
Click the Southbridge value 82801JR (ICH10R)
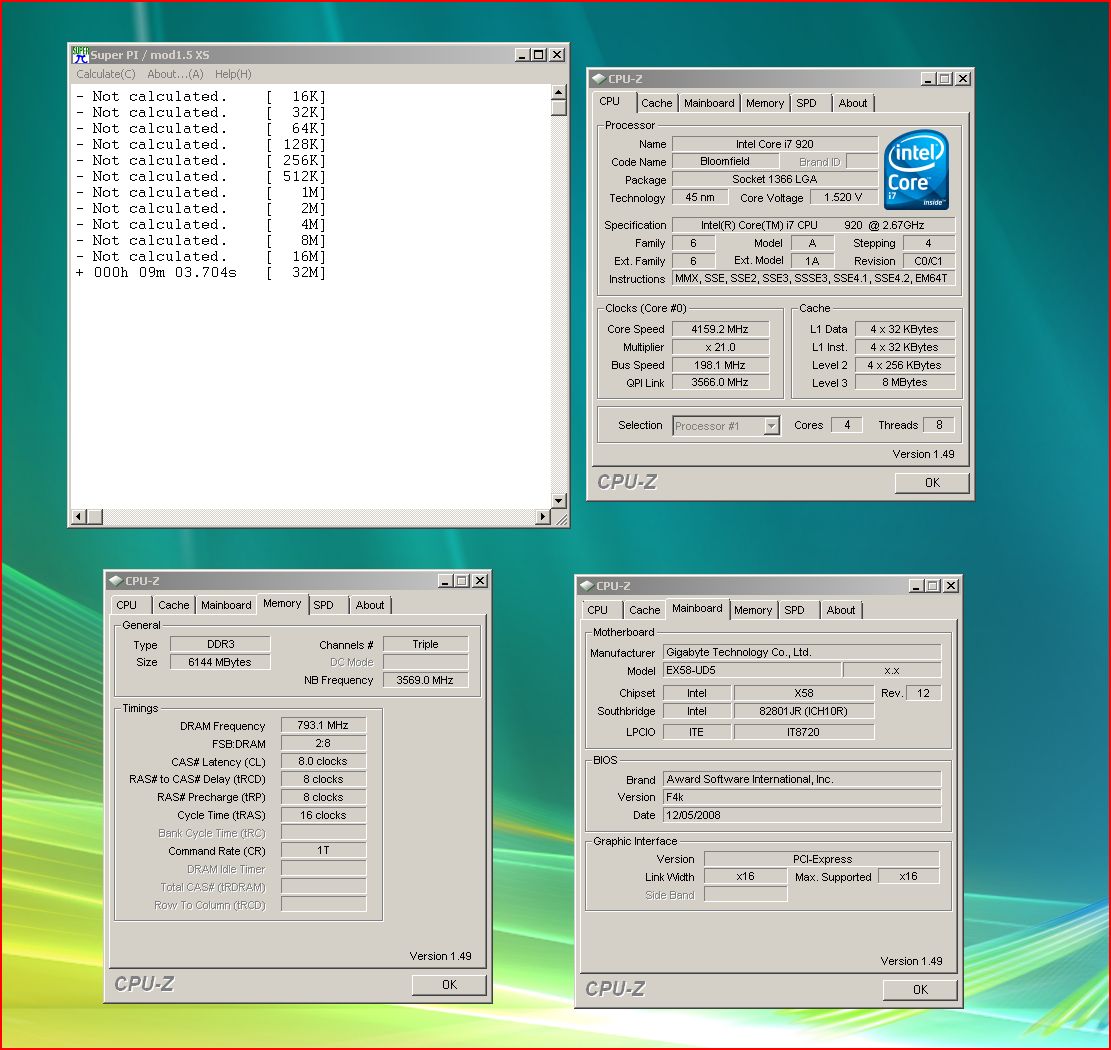pos(803,711)
